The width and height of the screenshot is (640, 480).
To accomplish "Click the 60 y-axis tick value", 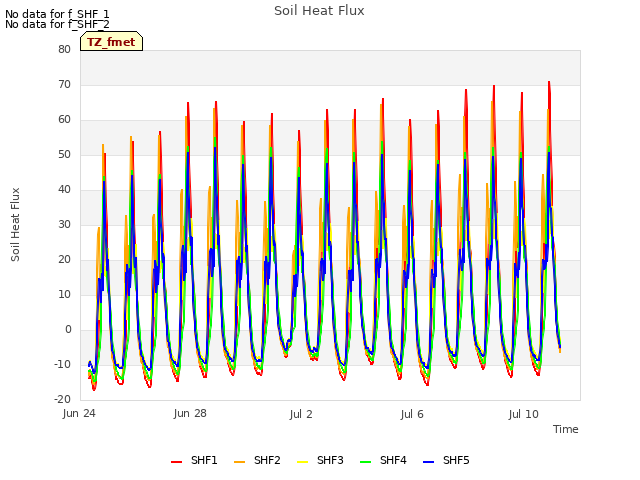I will coord(64,120).
